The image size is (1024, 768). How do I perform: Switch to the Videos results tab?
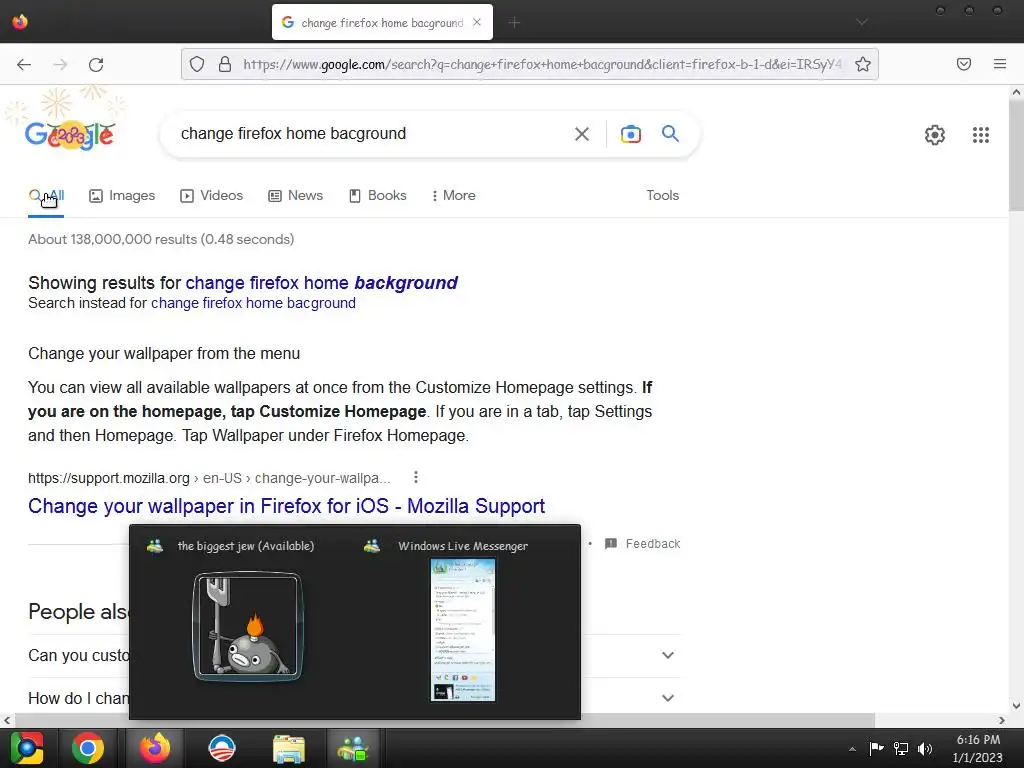tap(212, 195)
